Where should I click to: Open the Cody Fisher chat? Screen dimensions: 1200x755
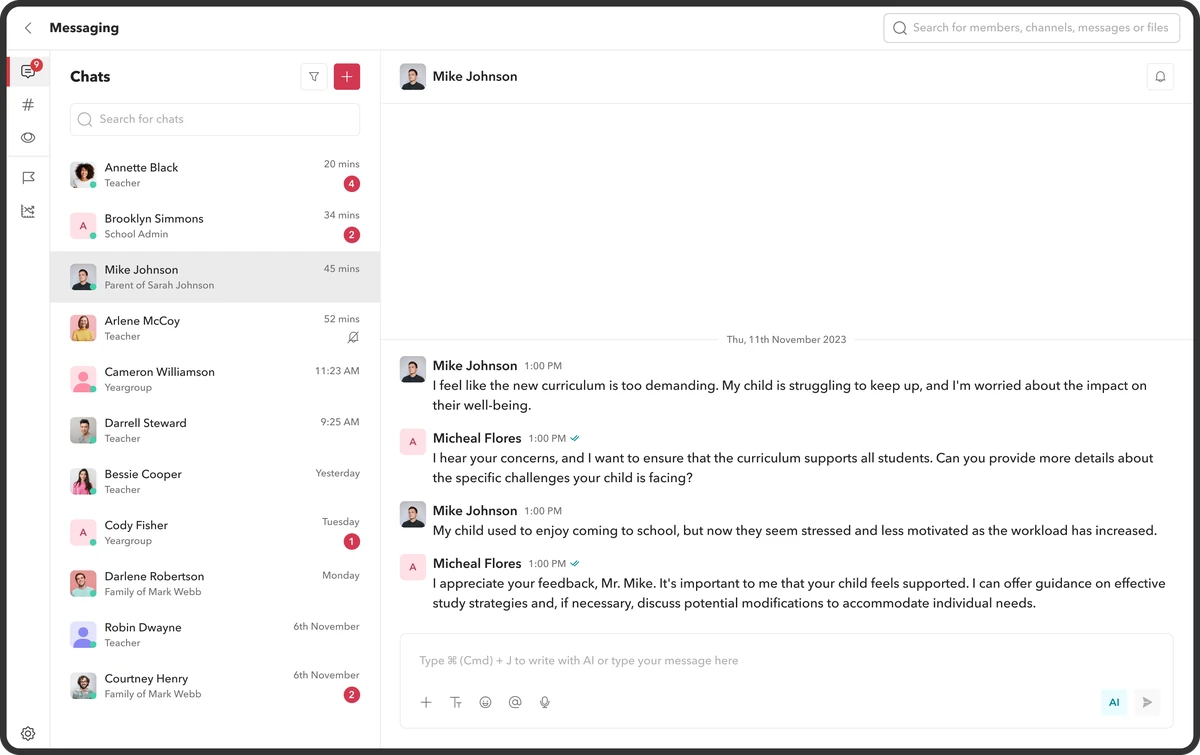pyautogui.click(x=215, y=532)
